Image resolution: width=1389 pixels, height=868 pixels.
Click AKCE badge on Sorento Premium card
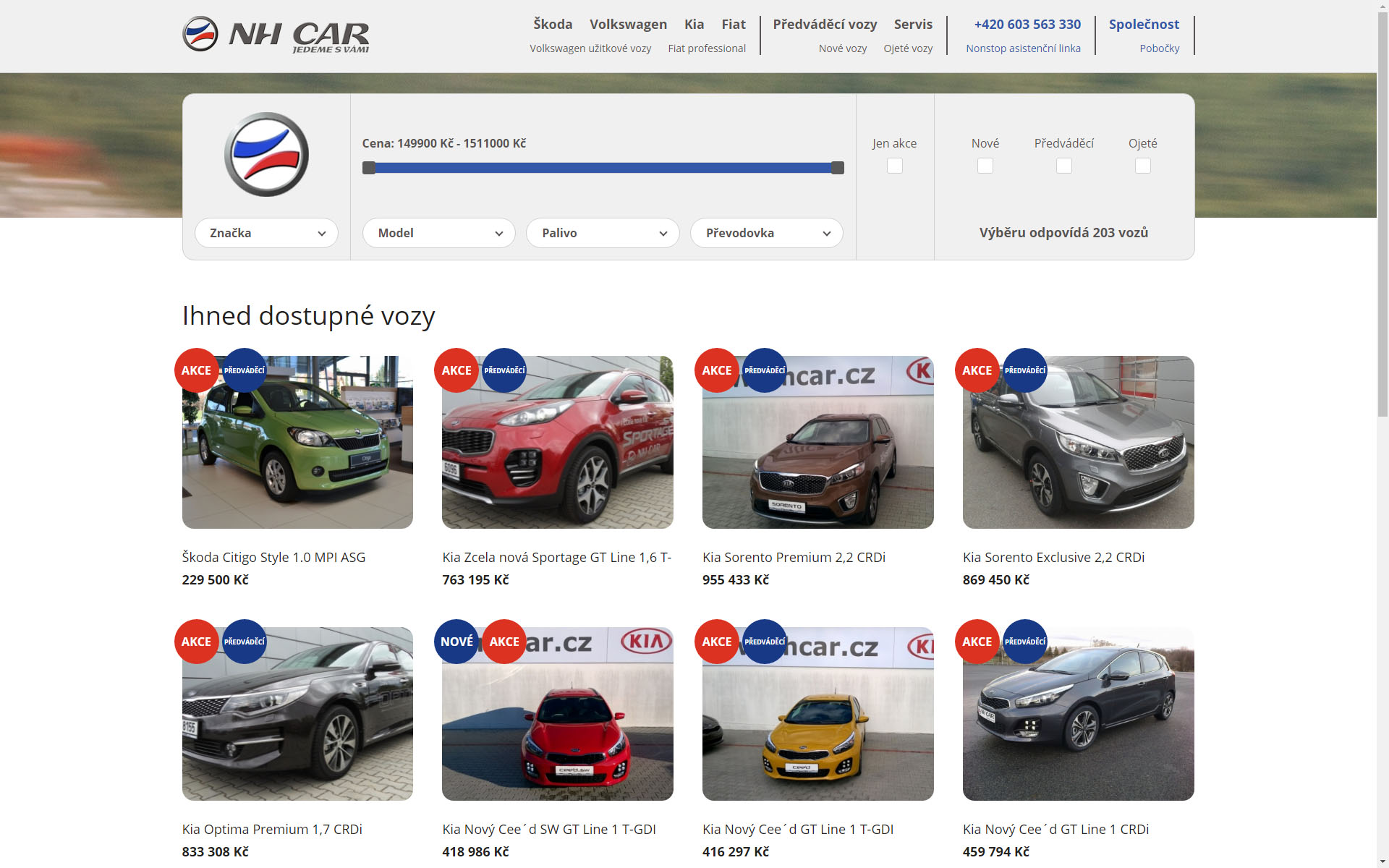717,370
